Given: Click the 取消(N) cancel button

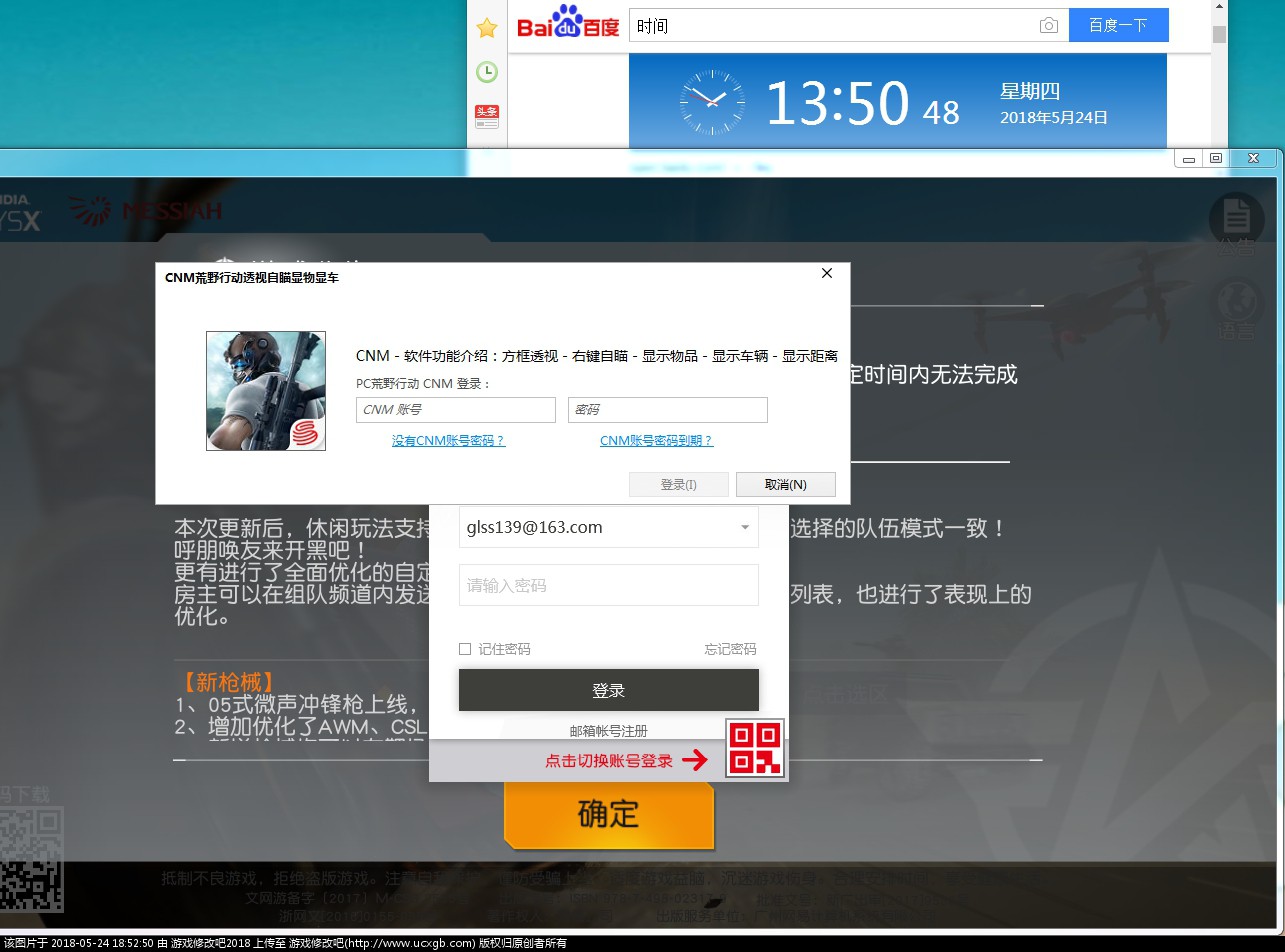Looking at the screenshot, I should point(786,485).
